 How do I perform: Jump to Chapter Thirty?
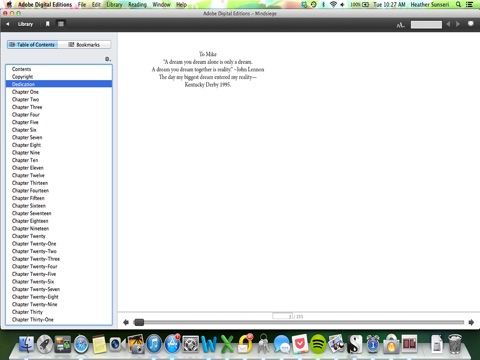click(59, 312)
